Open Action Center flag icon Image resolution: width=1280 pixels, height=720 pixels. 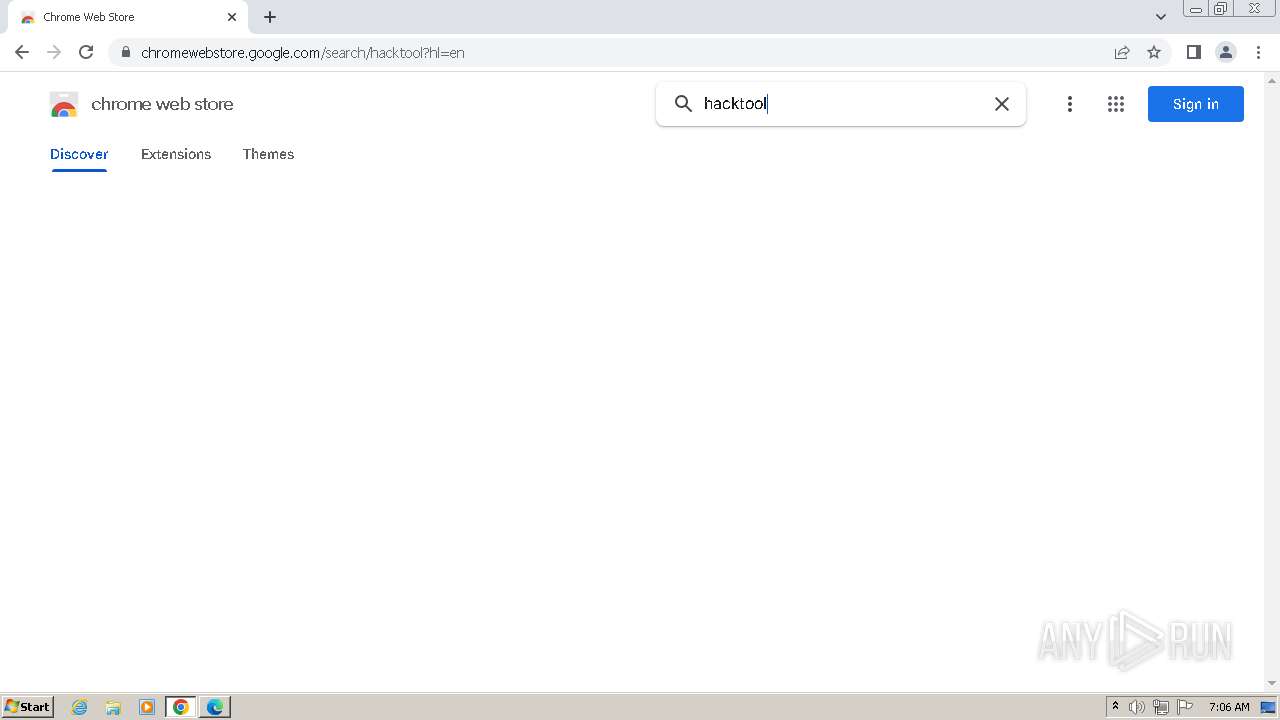click(1185, 707)
